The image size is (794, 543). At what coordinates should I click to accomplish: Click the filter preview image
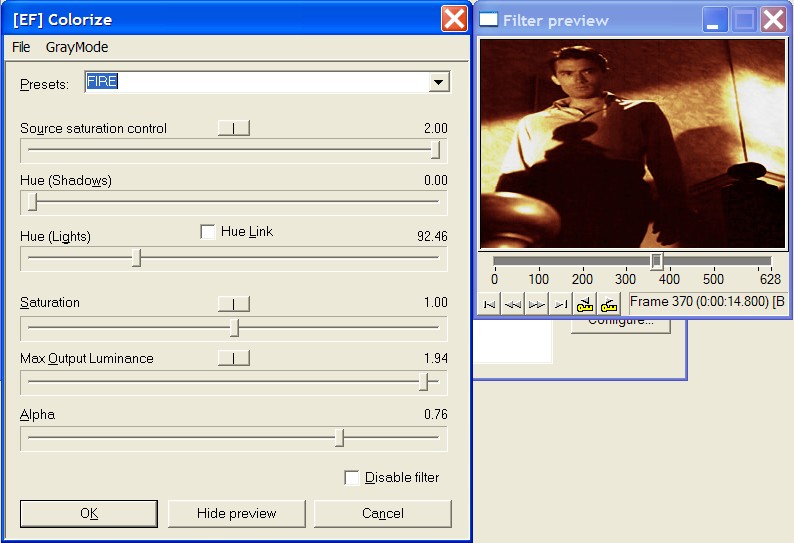(632, 144)
